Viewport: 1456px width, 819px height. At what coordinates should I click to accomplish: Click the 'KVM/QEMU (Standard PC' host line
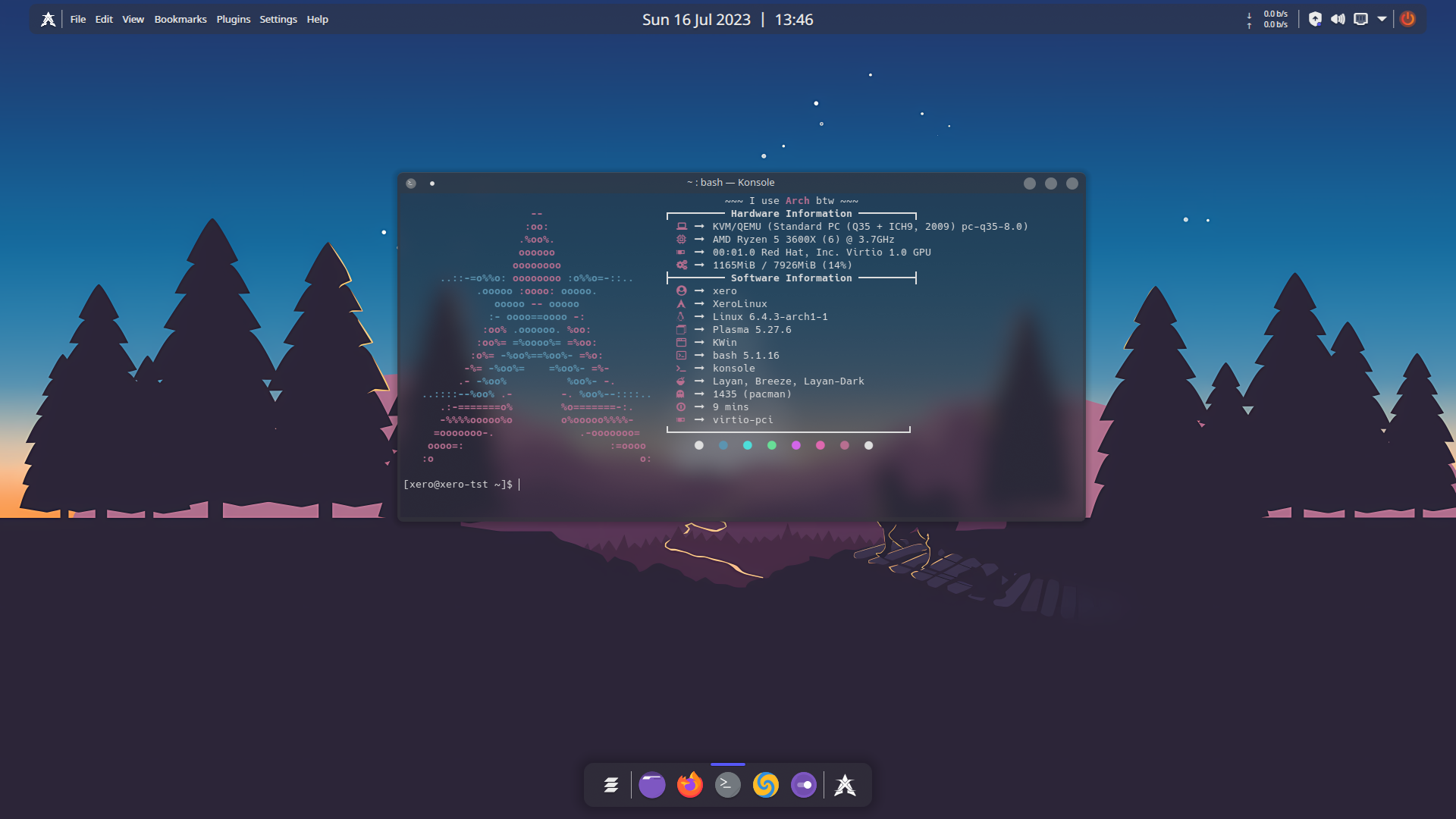click(x=870, y=227)
